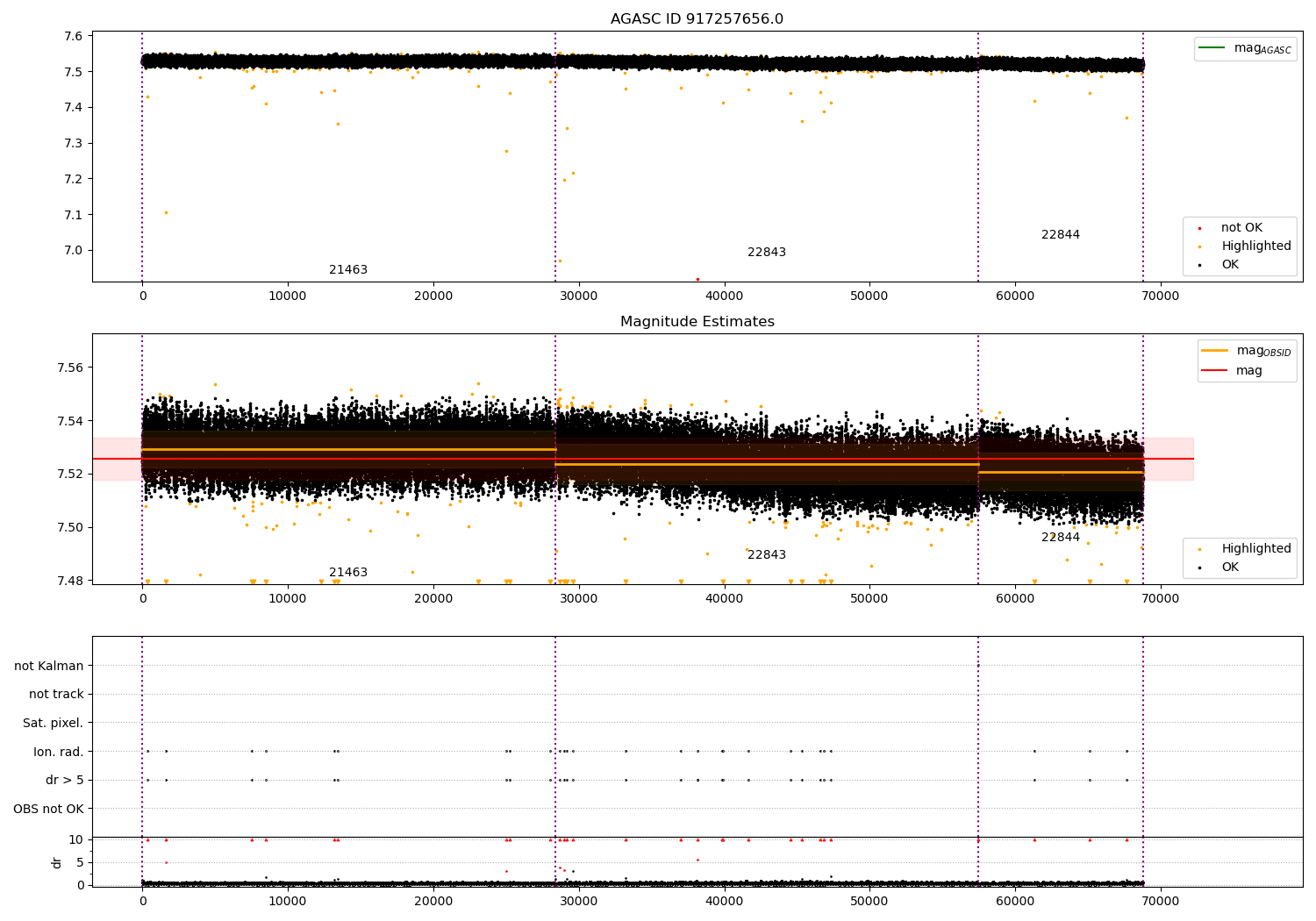Click the 7.3 y-axis tick in top plot
This screenshot has width=1316, height=921.
tap(74, 144)
